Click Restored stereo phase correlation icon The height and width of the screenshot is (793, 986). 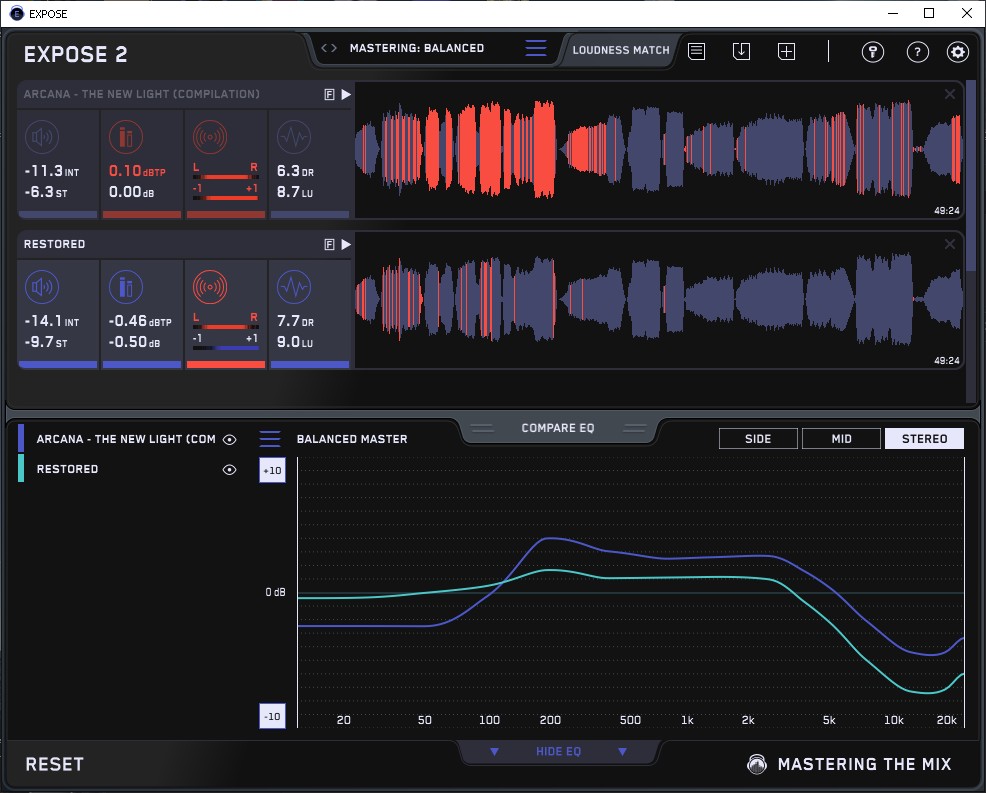(x=209, y=287)
